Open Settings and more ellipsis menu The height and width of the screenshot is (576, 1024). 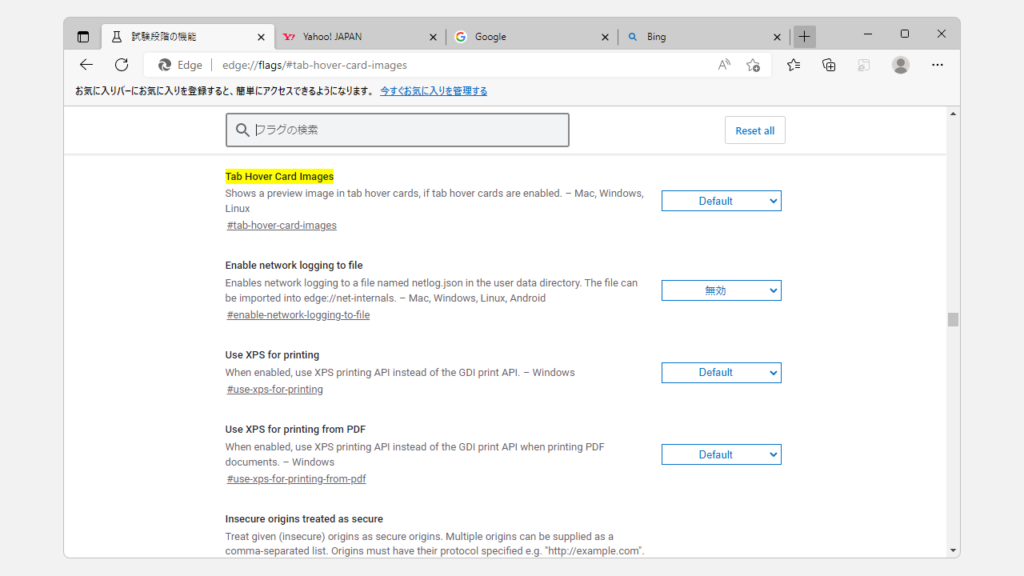(937, 65)
